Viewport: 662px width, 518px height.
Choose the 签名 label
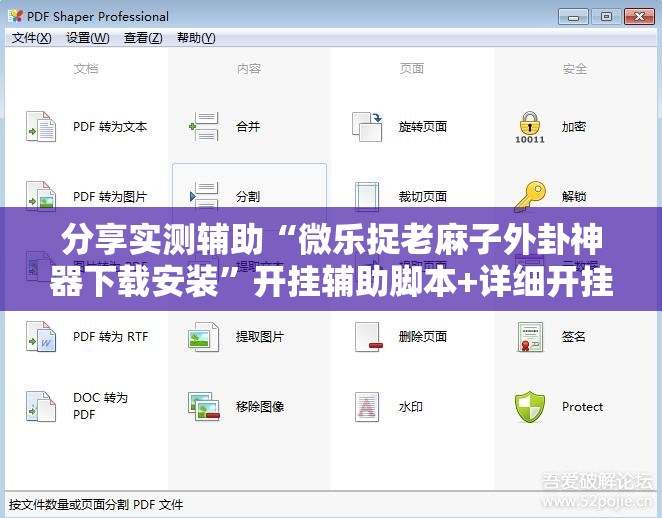(574, 336)
